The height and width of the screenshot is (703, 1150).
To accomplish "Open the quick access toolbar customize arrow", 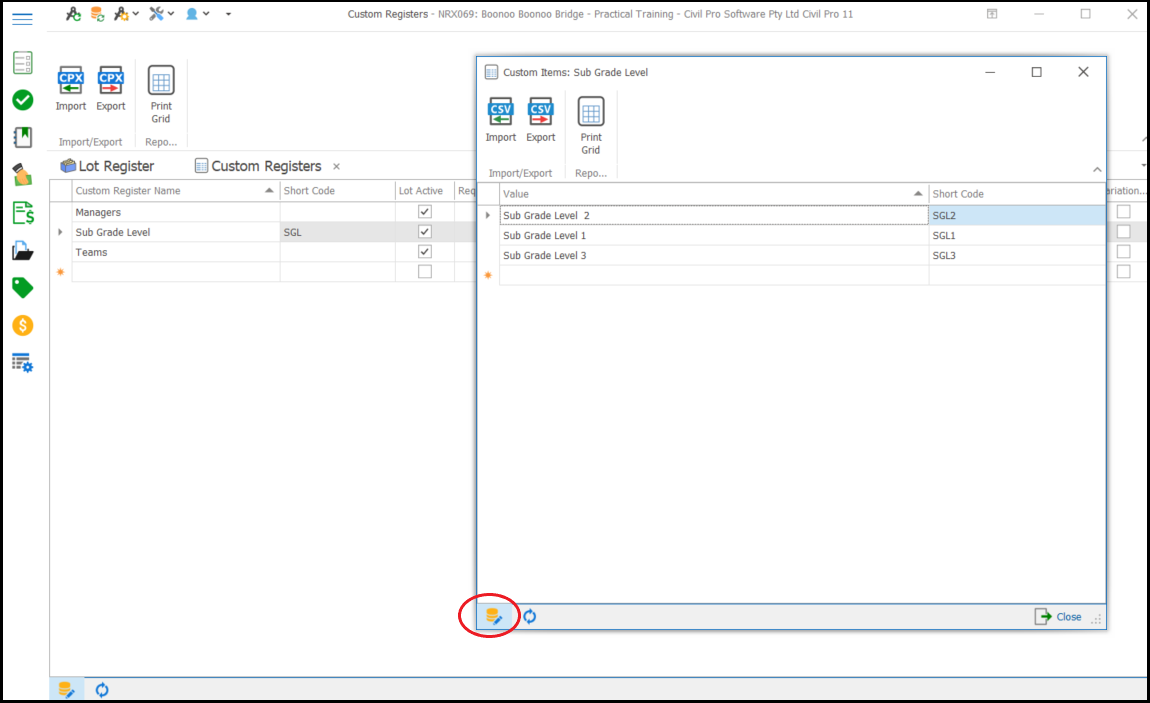I will (228, 14).
